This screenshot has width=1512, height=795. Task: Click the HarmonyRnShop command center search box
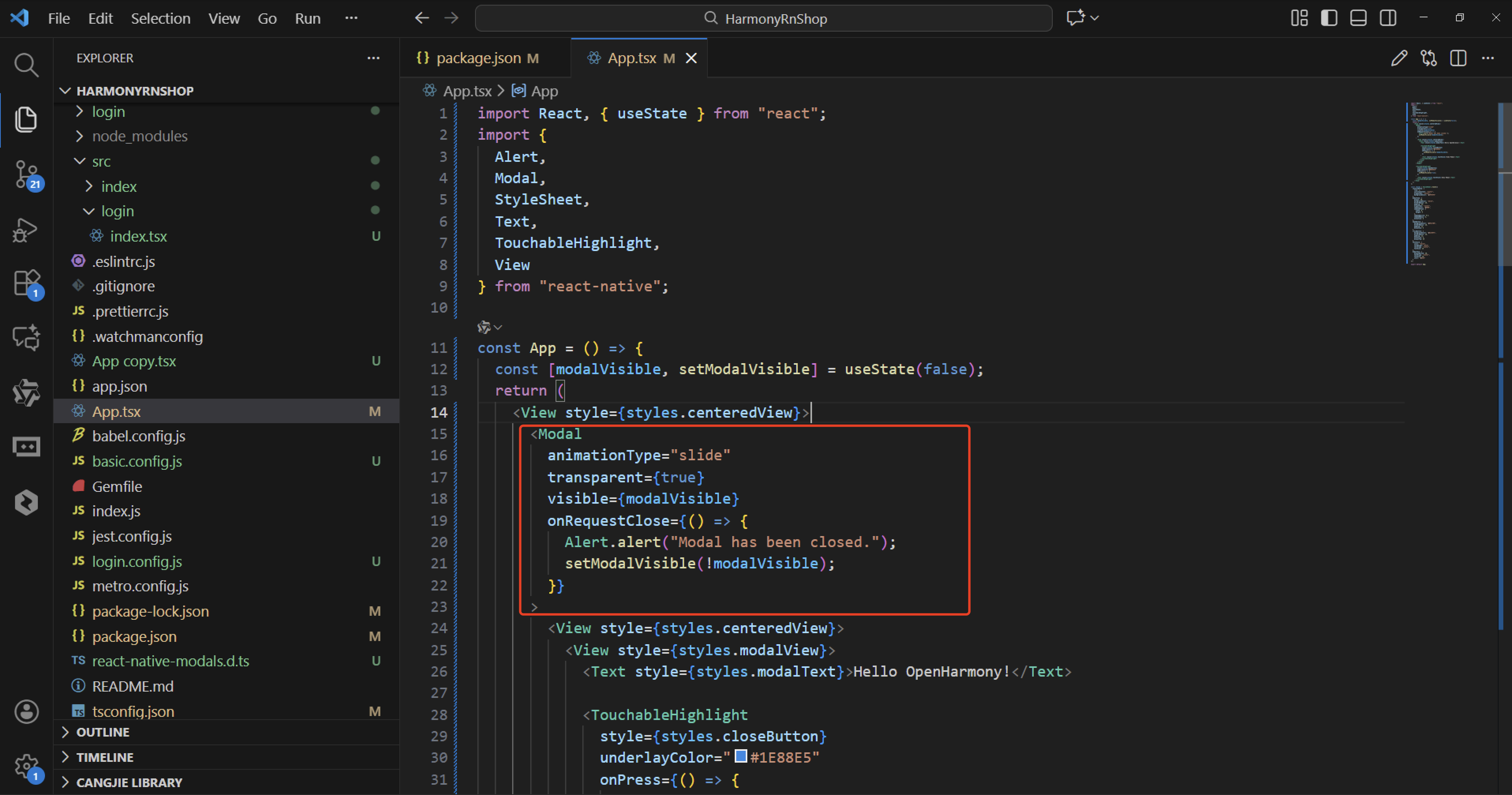763,18
